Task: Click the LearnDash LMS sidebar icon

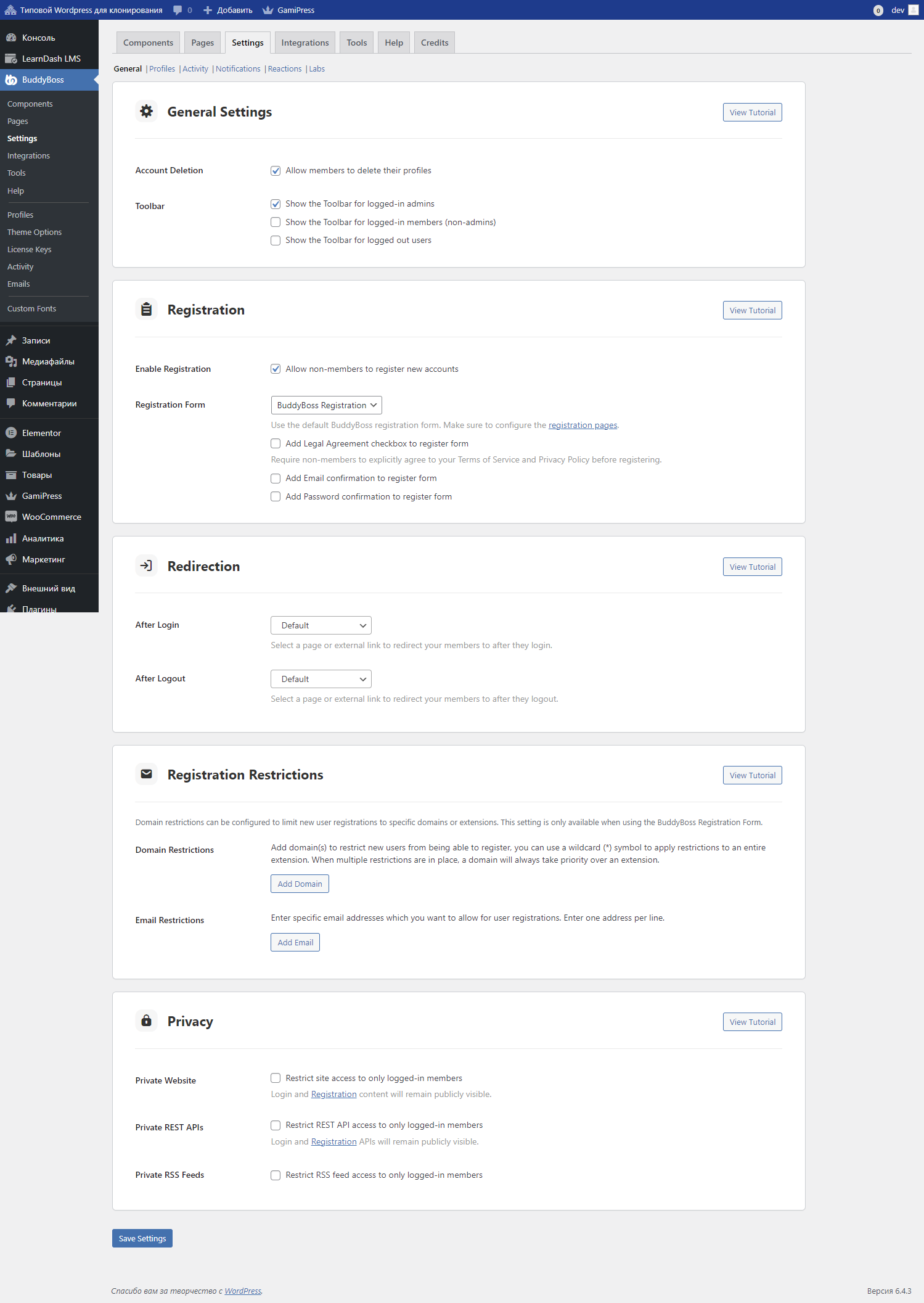Action: (x=11, y=59)
